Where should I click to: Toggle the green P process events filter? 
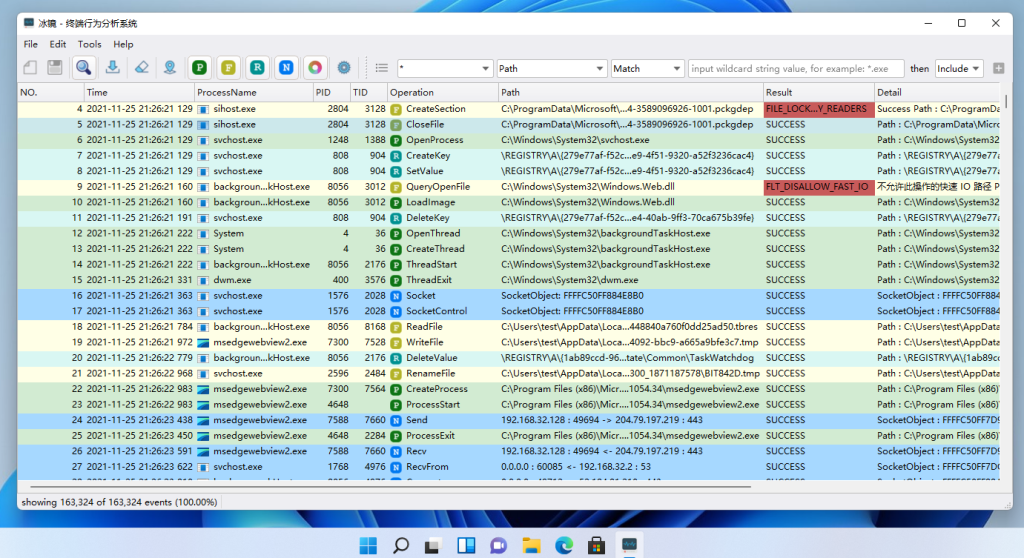200,68
